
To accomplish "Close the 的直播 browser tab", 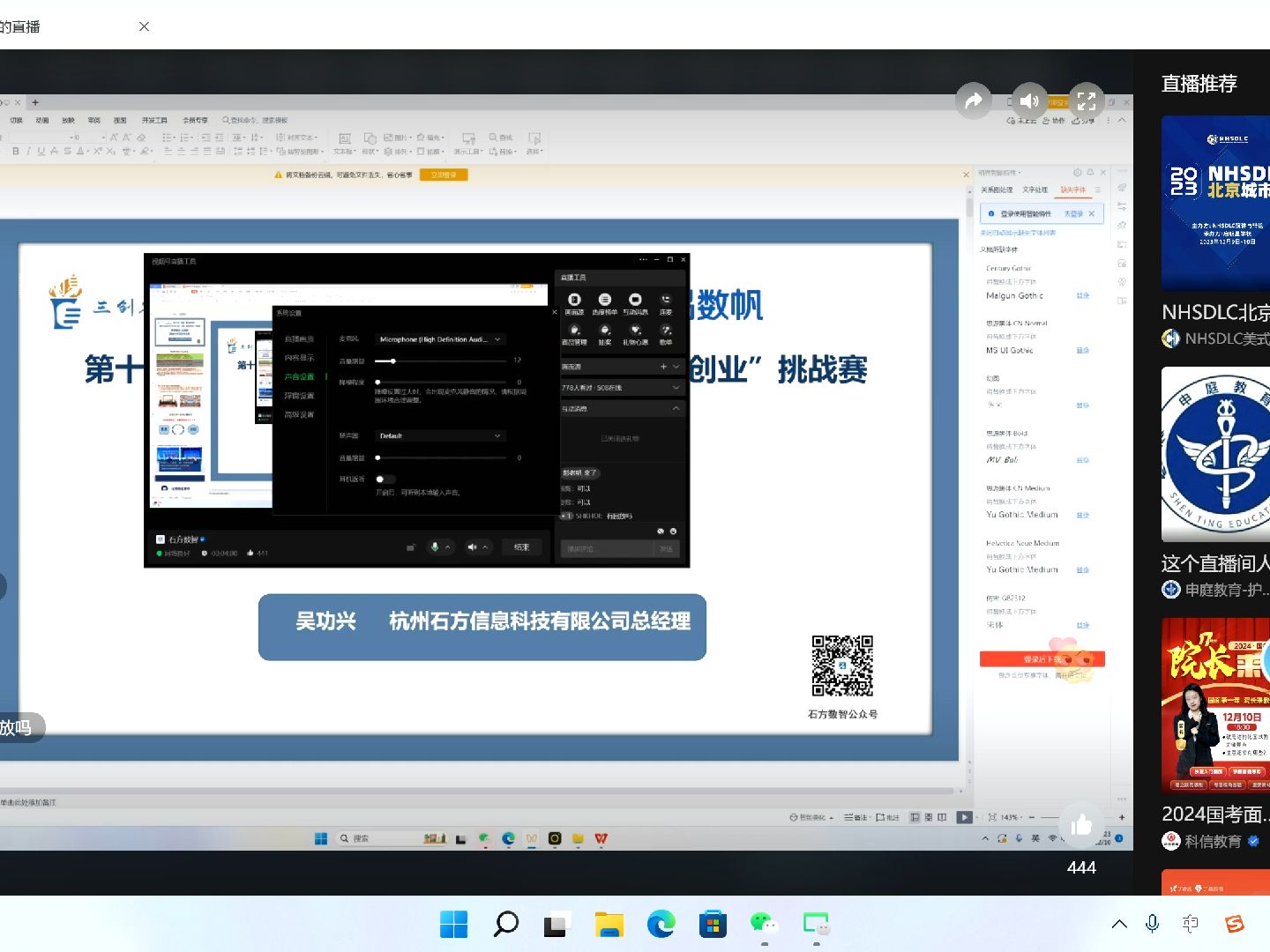I will click(x=144, y=26).
